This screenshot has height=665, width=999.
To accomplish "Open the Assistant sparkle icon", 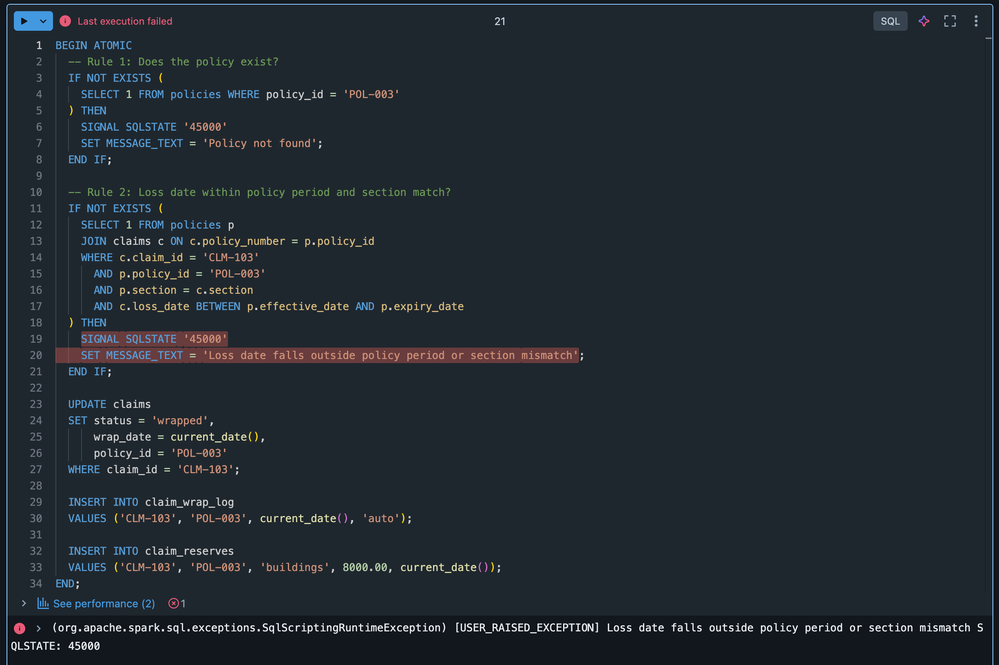I will click(924, 21).
